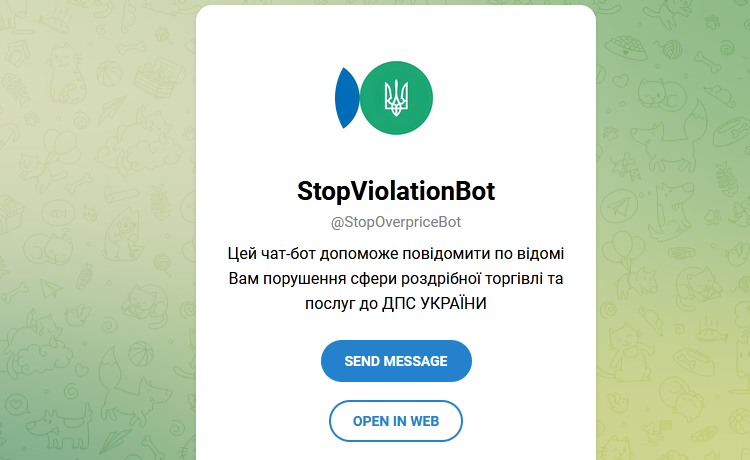Click the description line mentioning ДПС УКРАЇНИ

[396, 303]
